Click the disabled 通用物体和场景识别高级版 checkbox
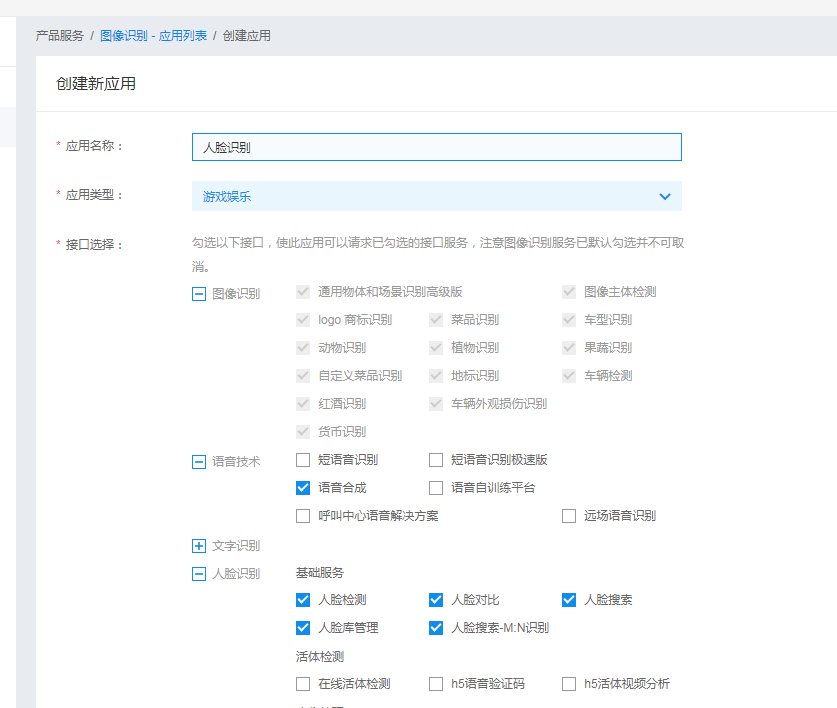837x708 pixels. tap(303, 292)
